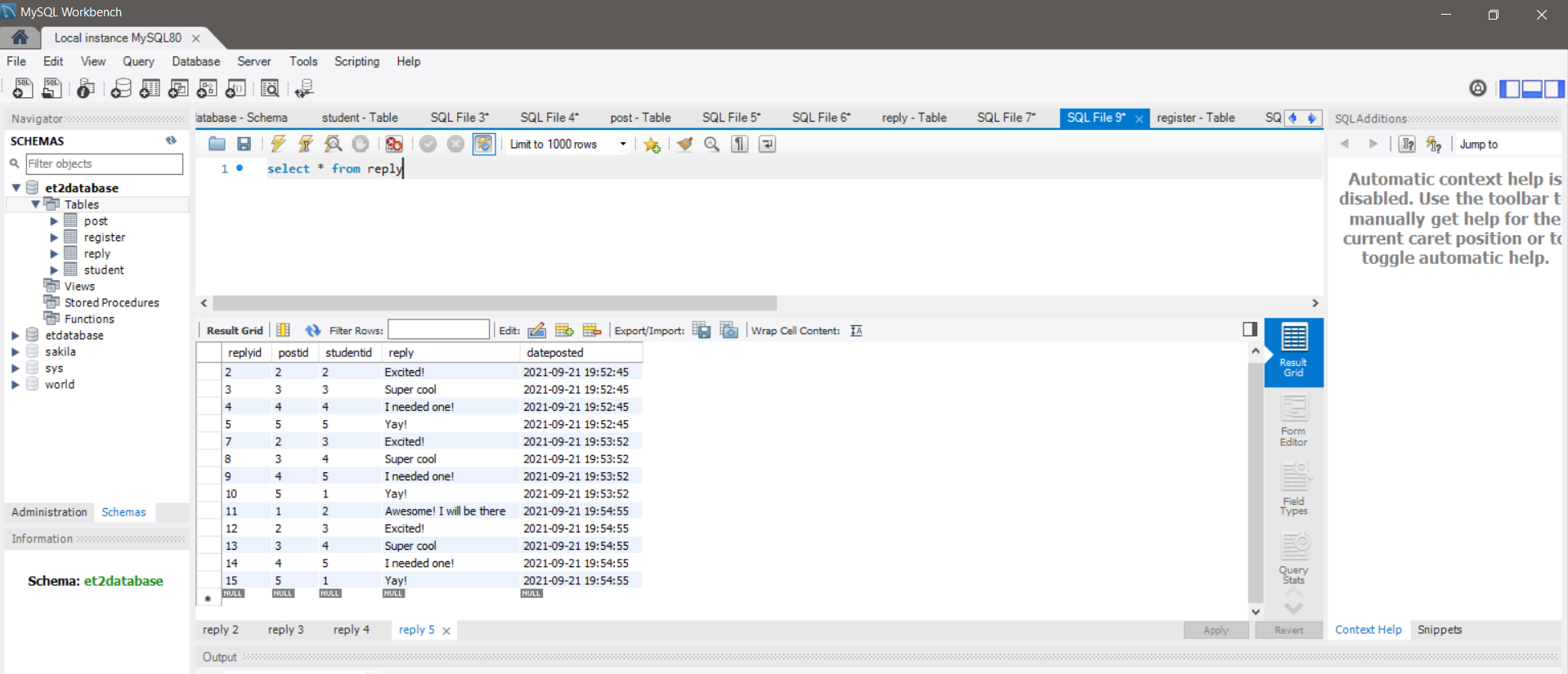Toggle automatic context help icon
1568x674 pixels.
1434,144
